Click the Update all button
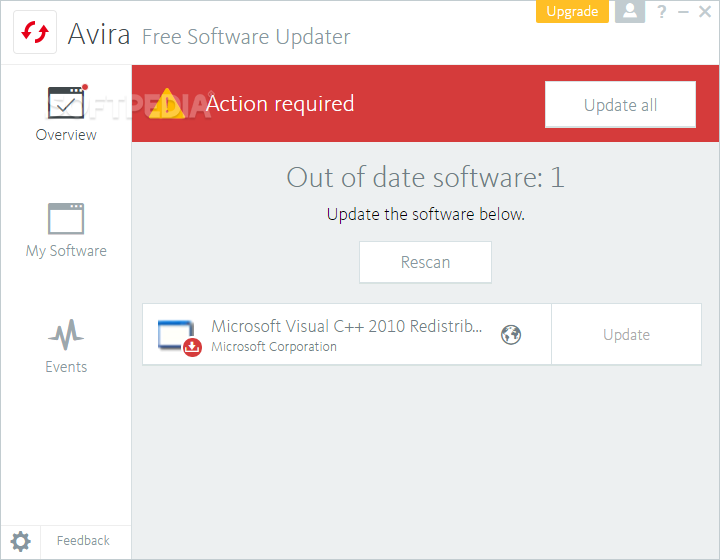 (x=620, y=105)
